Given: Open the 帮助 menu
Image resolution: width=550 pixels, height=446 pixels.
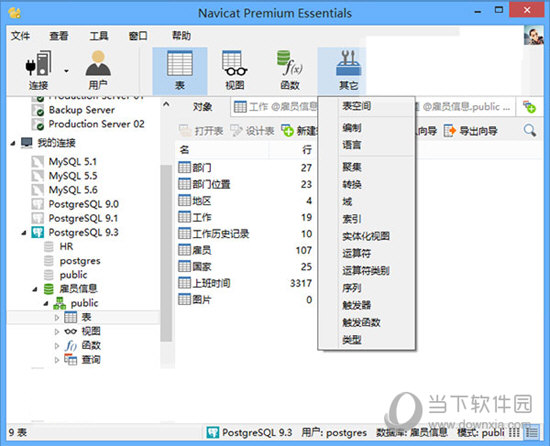Looking at the screenshot, I should [x=181, y=36].
